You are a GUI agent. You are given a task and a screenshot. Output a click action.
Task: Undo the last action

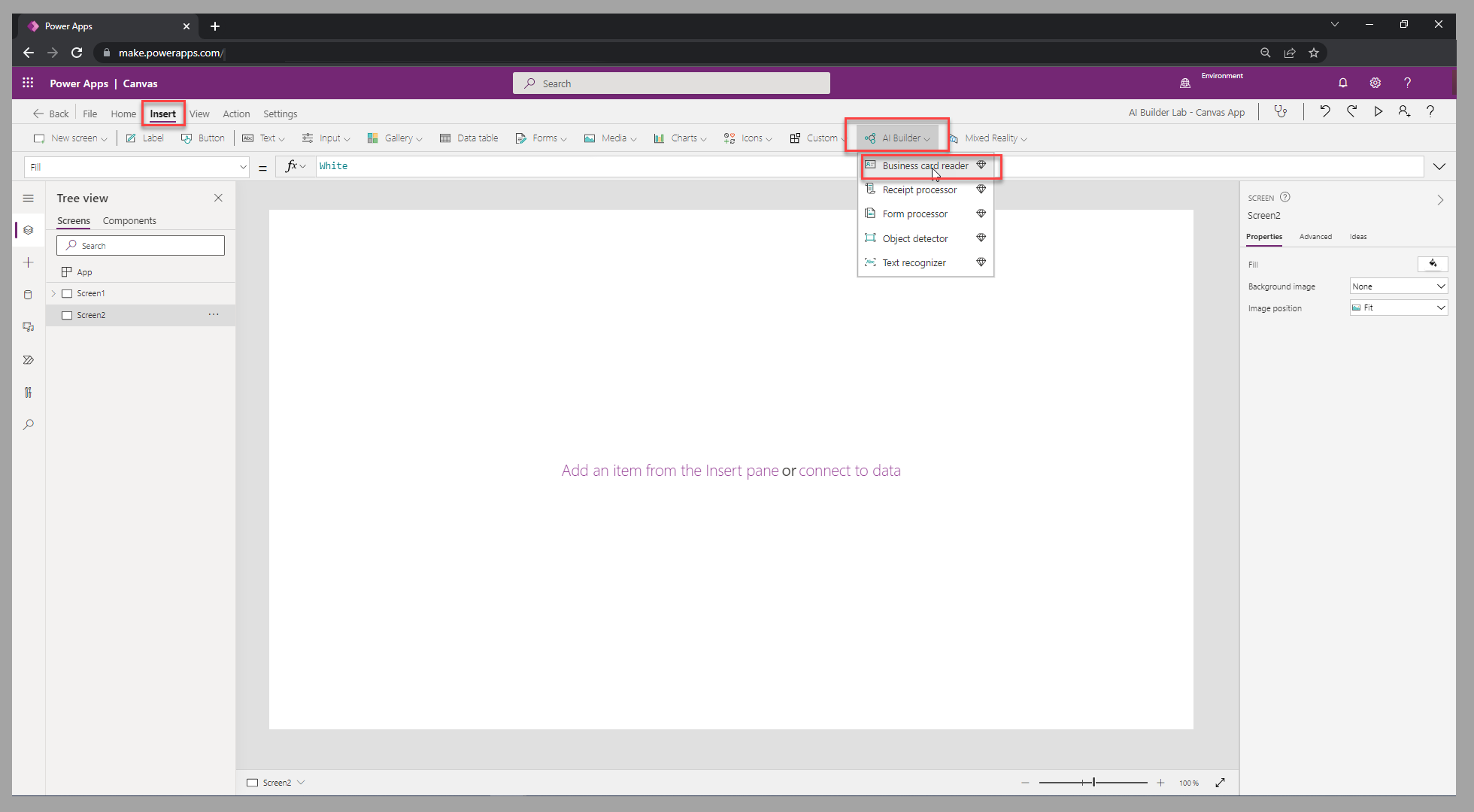pyautogui.click(x=1325, y=111)
